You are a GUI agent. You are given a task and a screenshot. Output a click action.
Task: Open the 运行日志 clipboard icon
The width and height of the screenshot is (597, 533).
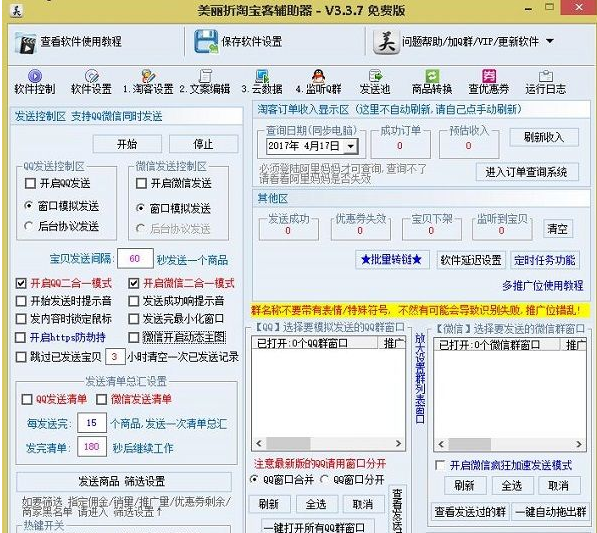pyautogui.click(x=546, y=76)
